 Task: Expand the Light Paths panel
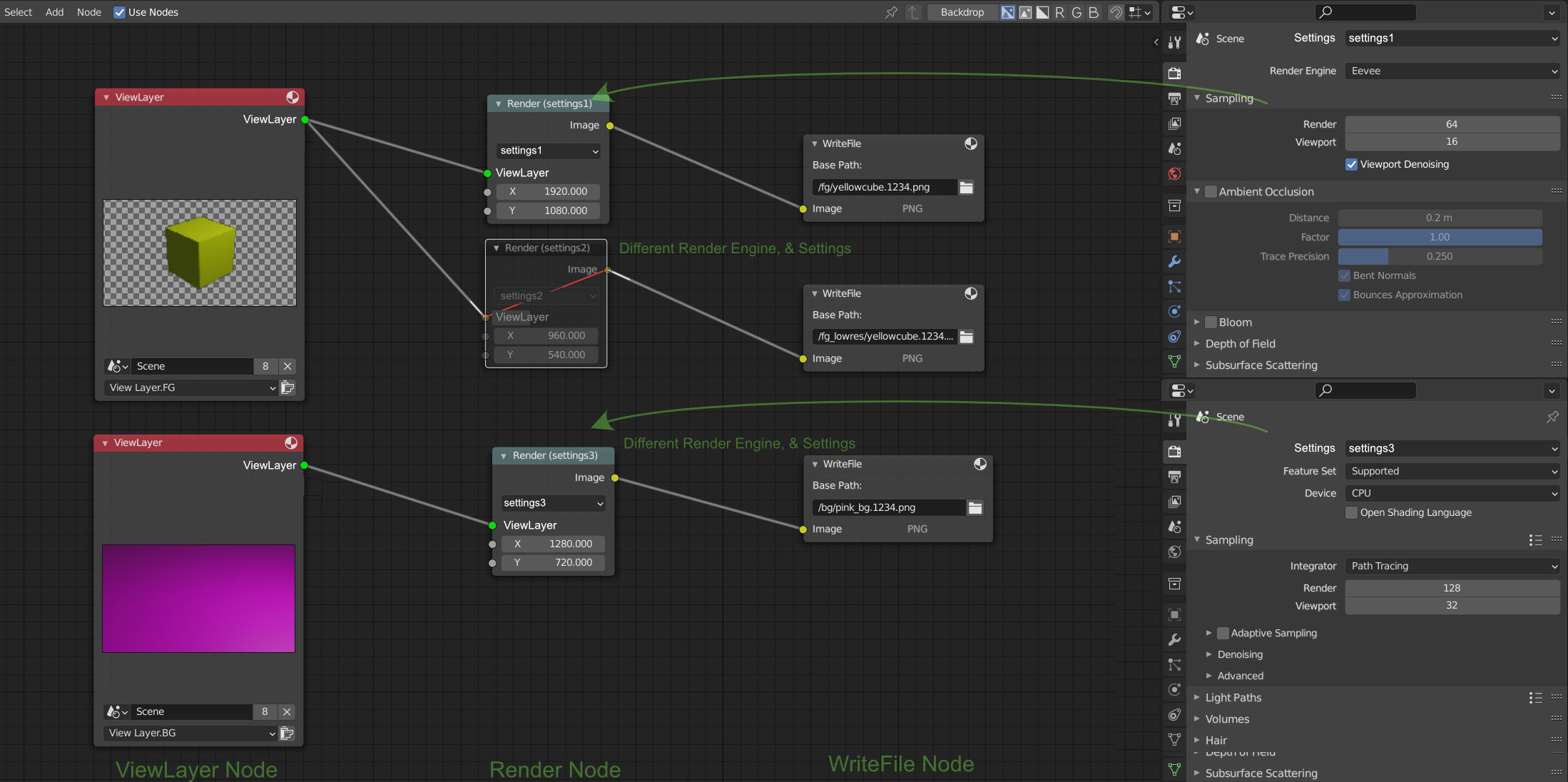click(1233, 698)
